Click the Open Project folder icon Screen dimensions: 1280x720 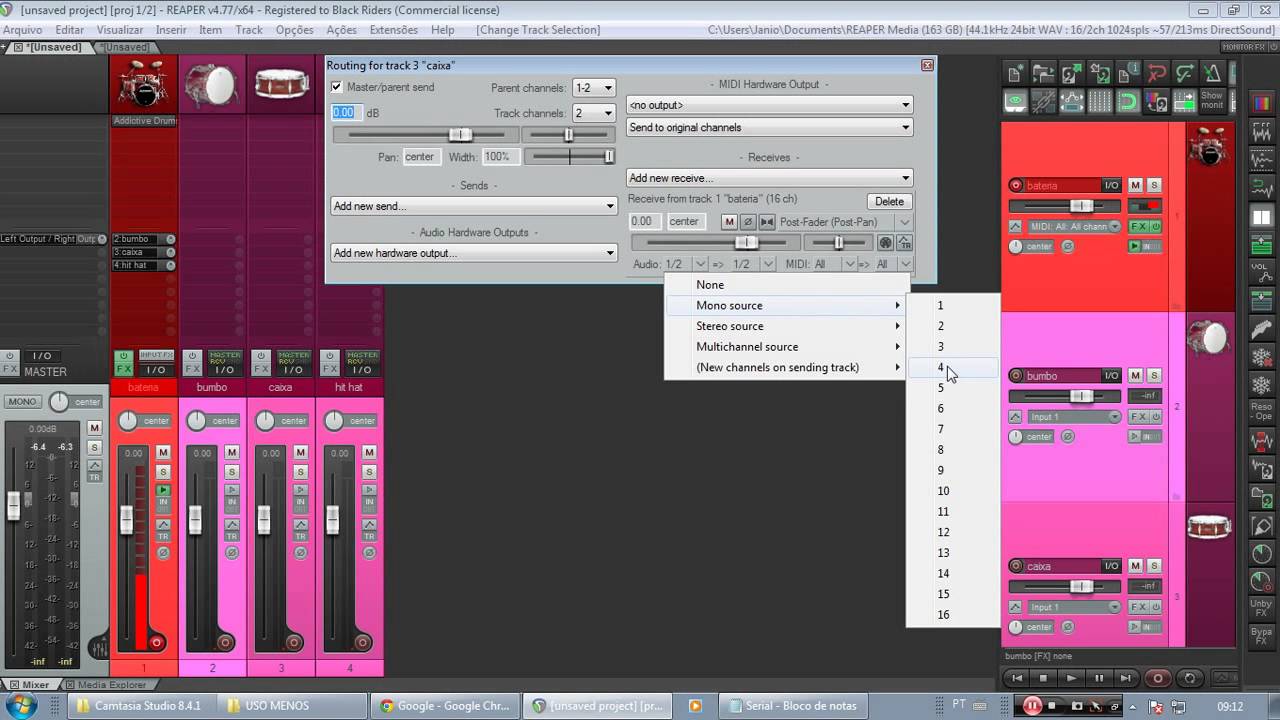(x=1043, y=74)
